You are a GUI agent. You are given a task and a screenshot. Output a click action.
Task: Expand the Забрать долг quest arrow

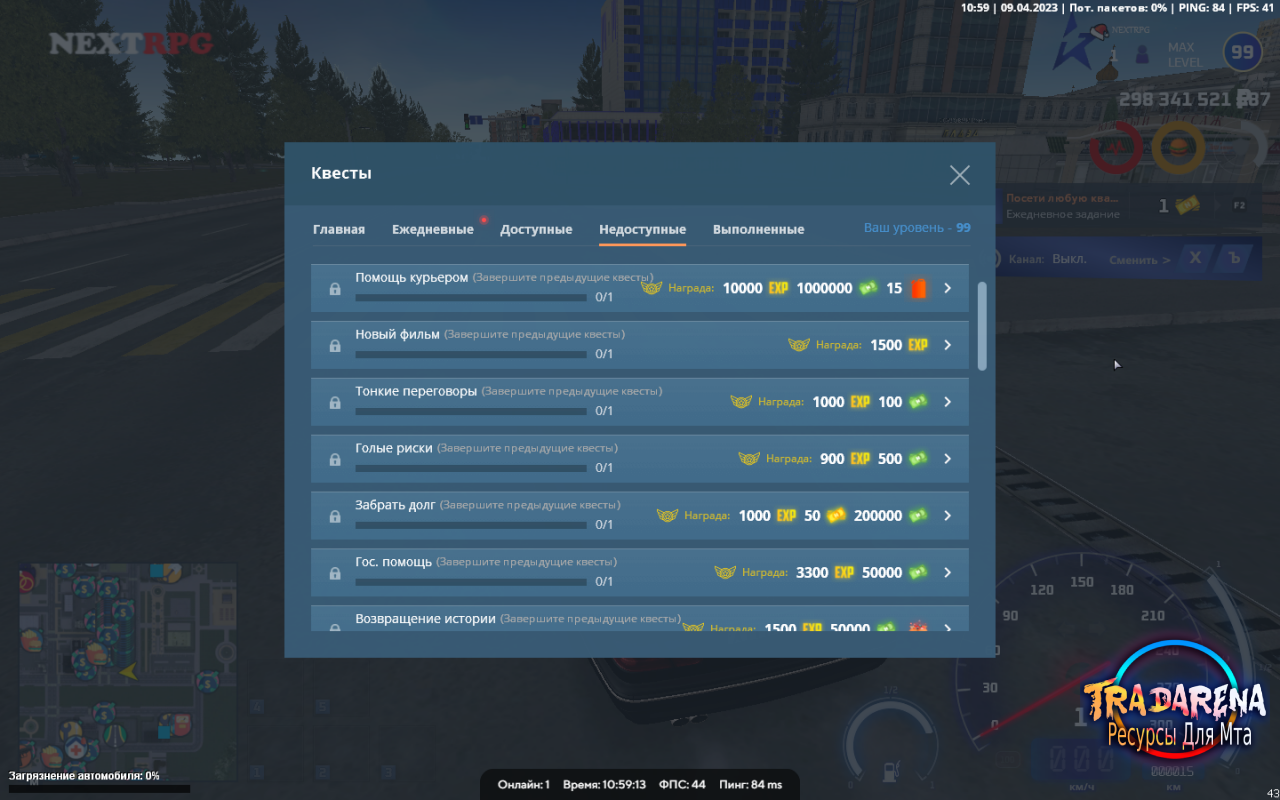pos(947,516)
